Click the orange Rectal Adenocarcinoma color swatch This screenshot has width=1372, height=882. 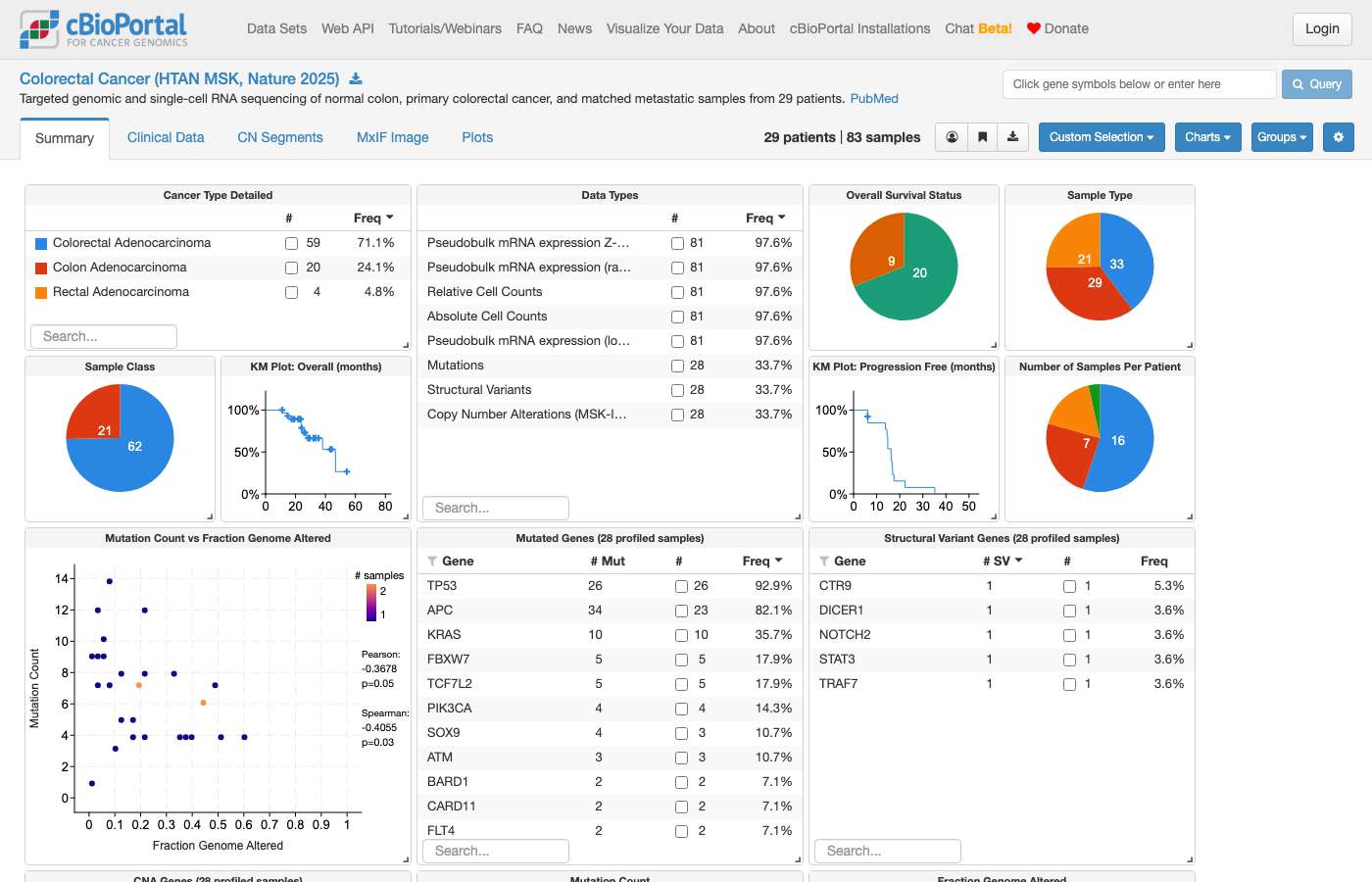pos(41,292)
